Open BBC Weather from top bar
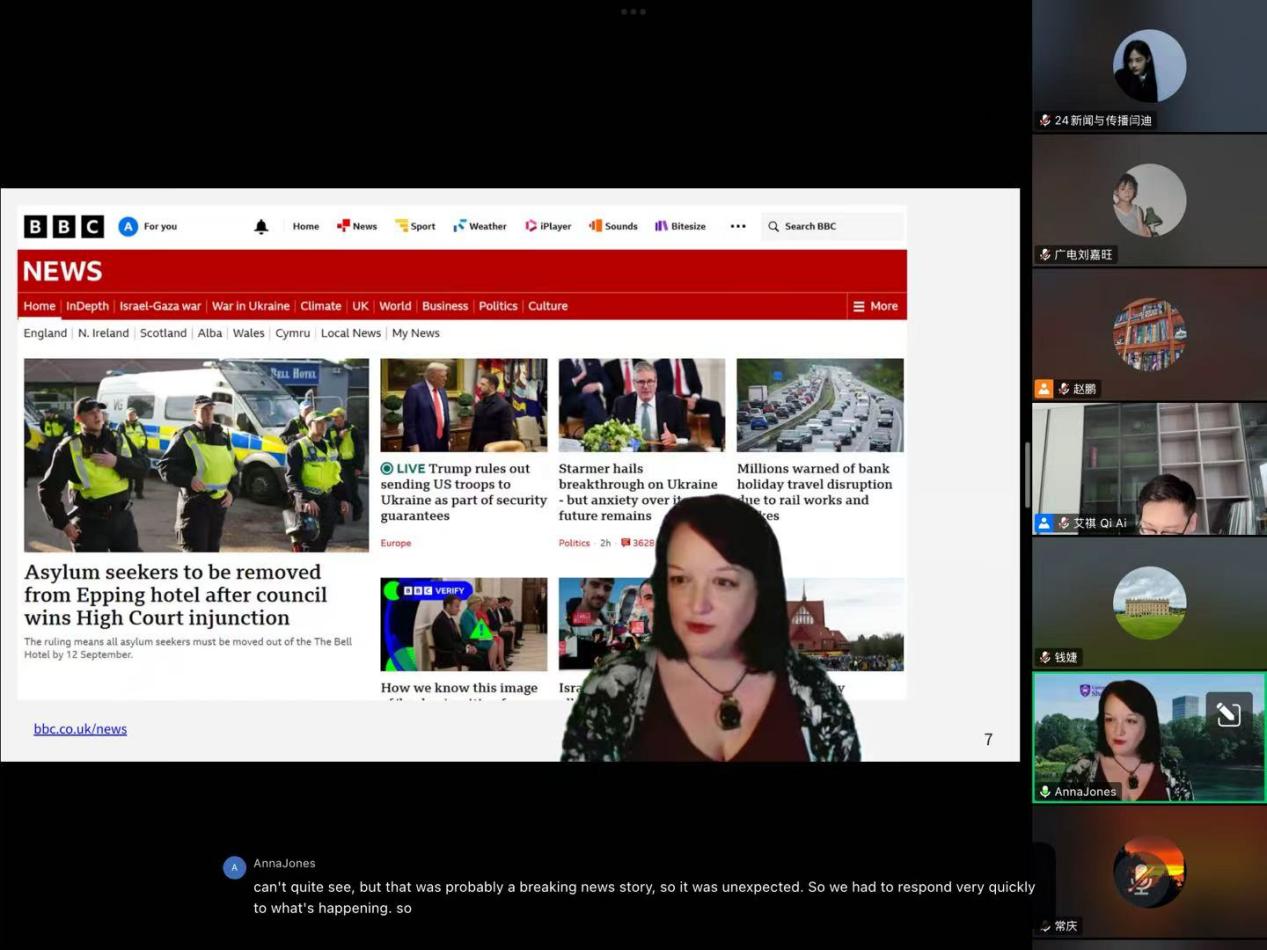Screen dimensions: 1267x950 pyautogui.click(x=480, y=227)
